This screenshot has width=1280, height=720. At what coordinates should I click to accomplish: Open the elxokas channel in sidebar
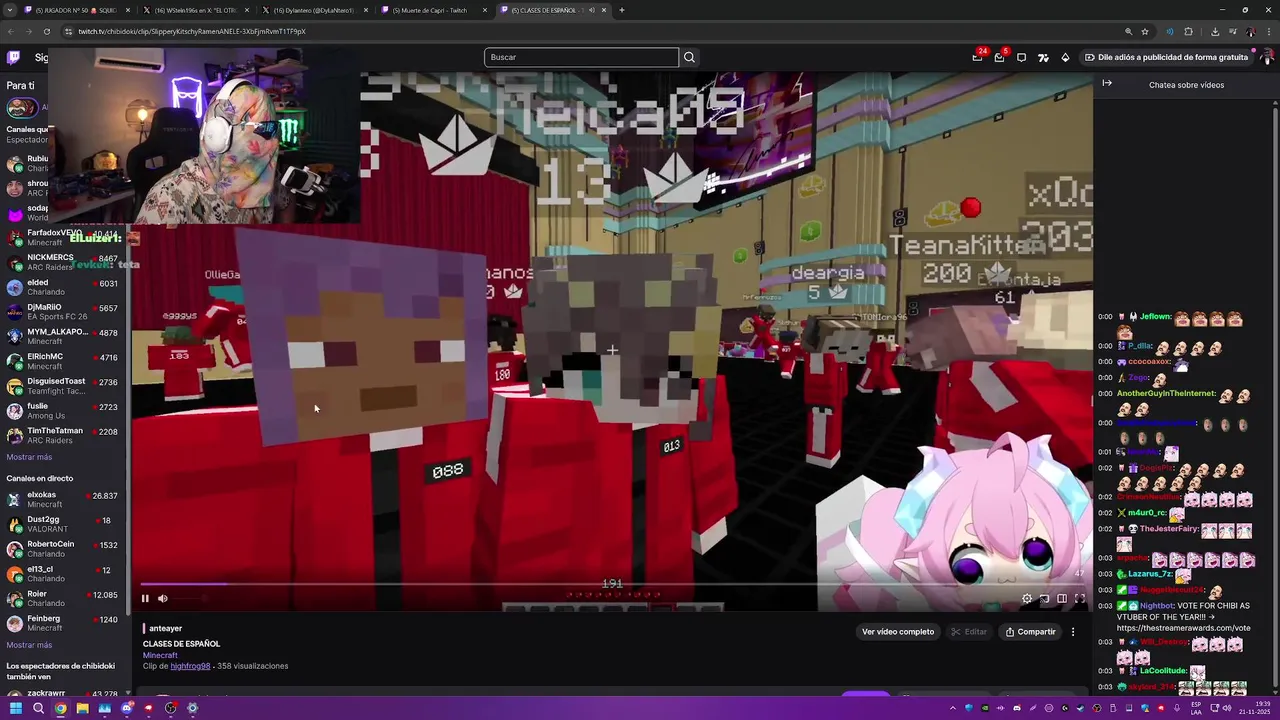[x=63, y=499]
